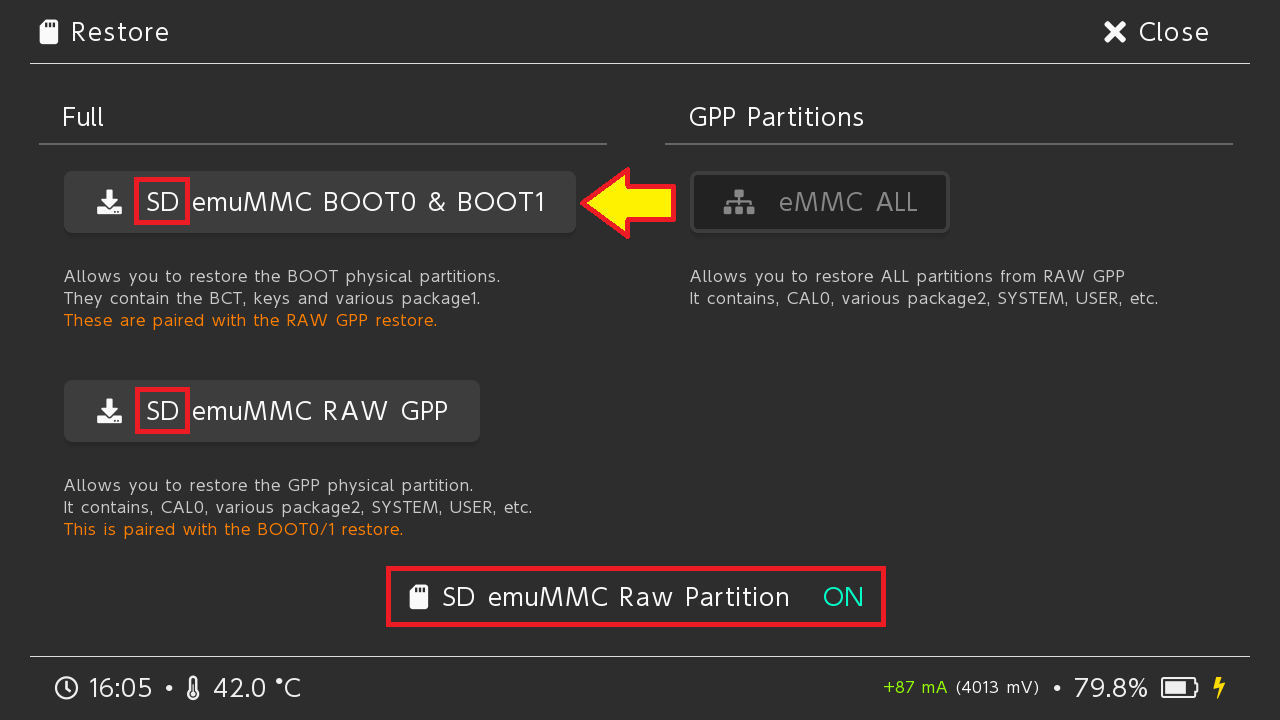Click the clock icon in status bar
This screenshot has width=1280, height=720.
[66, 688]
